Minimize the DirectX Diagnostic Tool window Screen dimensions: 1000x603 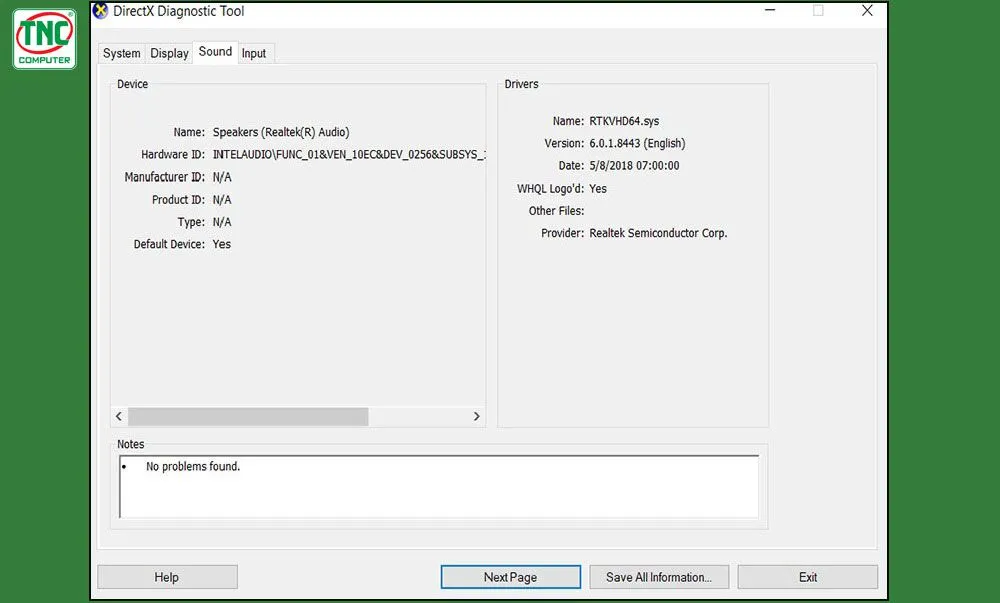[767, 11]
